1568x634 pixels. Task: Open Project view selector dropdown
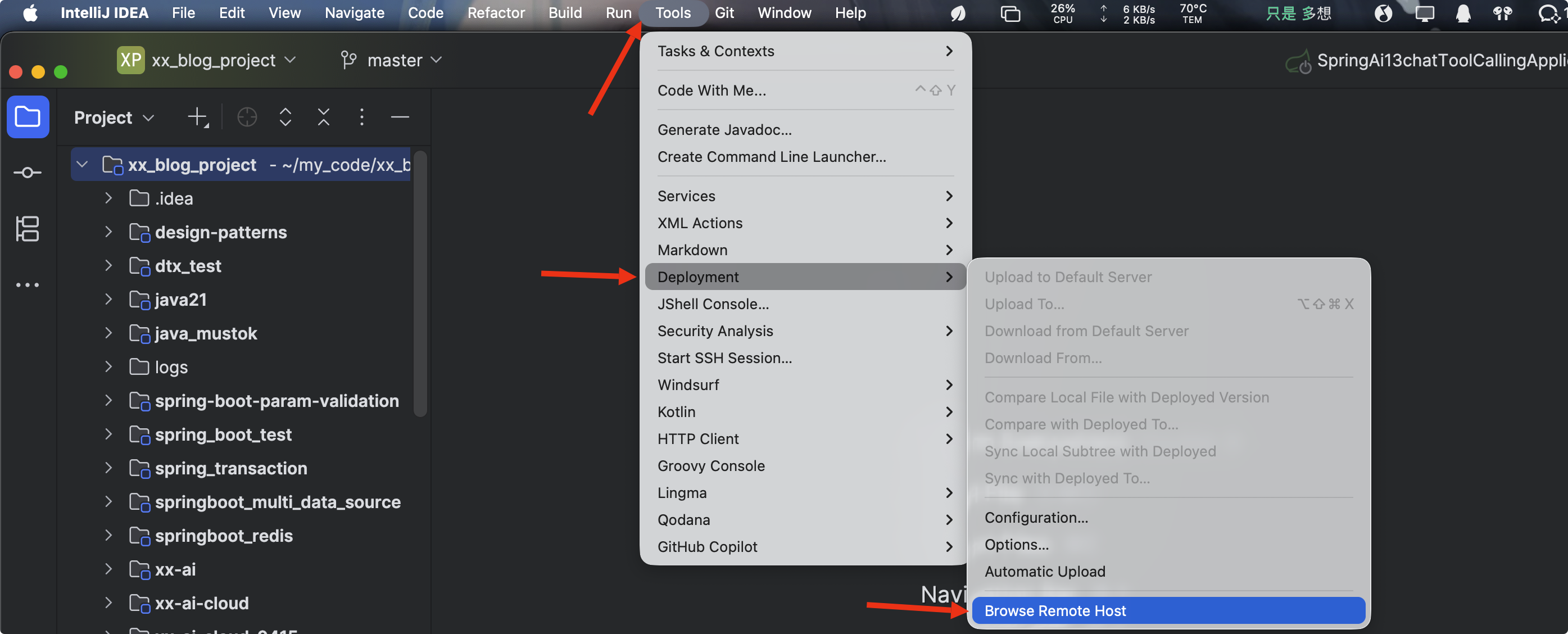point(114,117)
